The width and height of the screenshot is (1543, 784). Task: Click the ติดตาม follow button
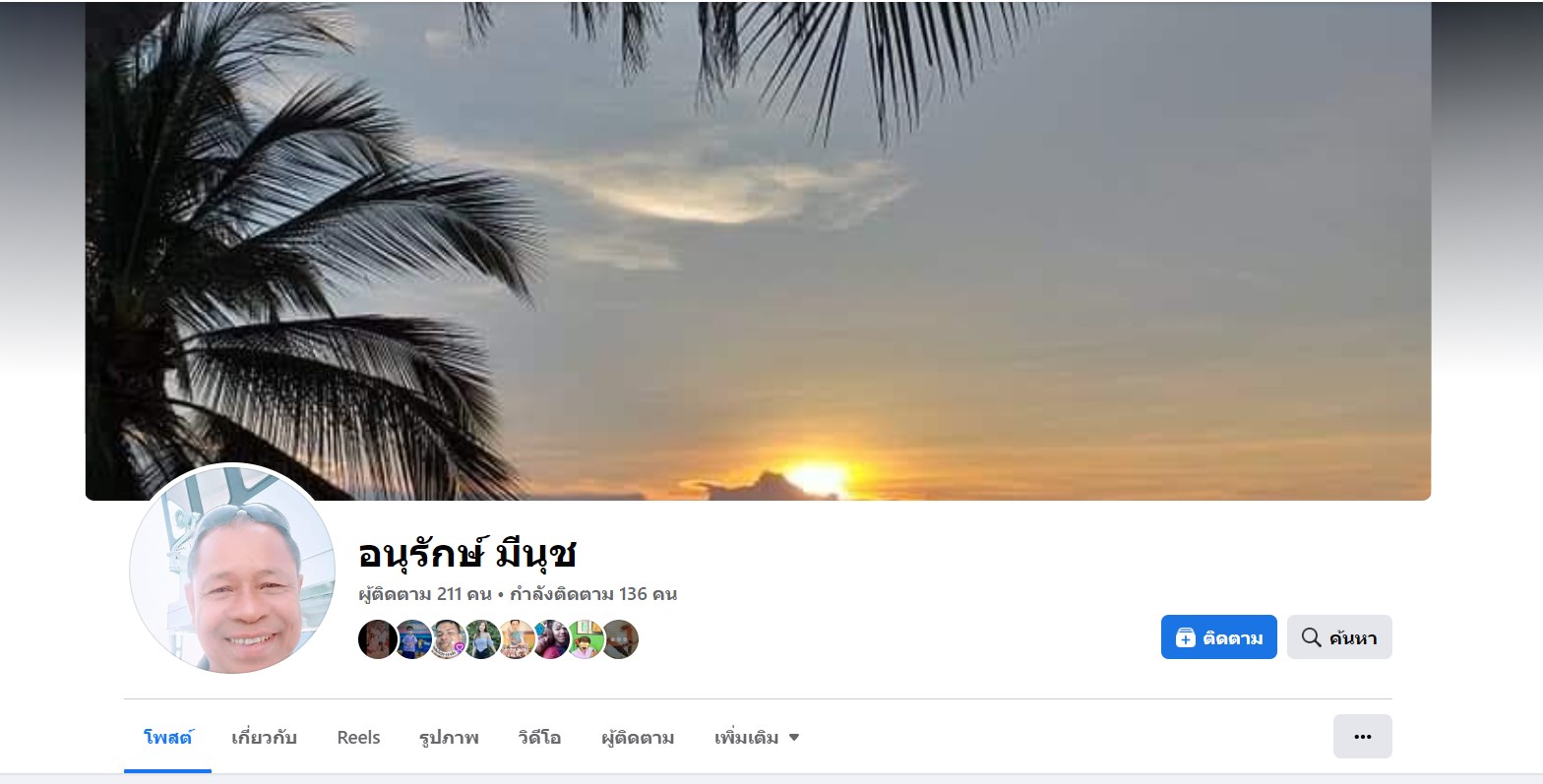(1218, 637)
